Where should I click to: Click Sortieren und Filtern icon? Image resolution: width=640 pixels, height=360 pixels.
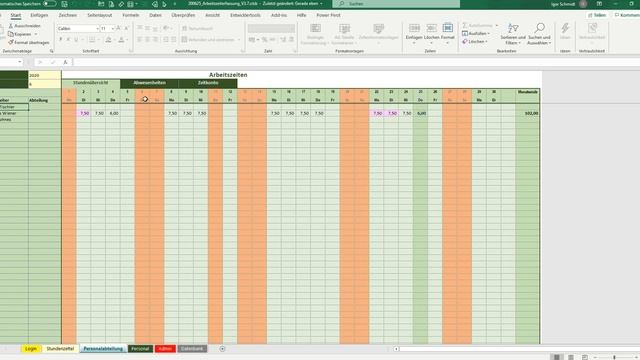513,28
